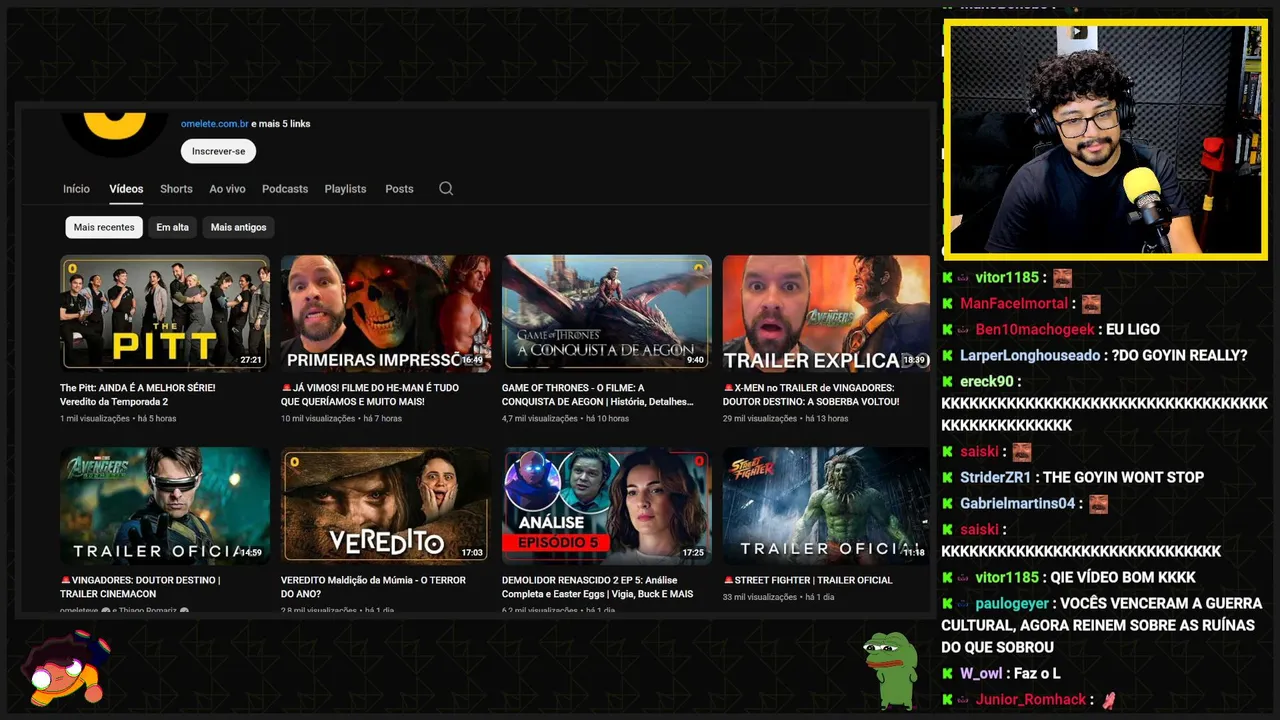The height and width of the screenshot is (720, 1280).
Task: Click chat username ManFaceImortal
Action: (x=1014, y=303)
